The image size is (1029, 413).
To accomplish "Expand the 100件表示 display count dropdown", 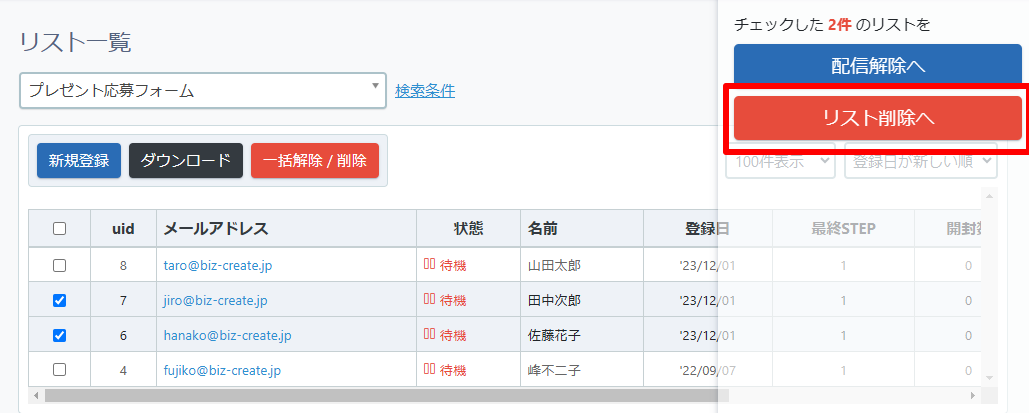I will click(780, 160).
